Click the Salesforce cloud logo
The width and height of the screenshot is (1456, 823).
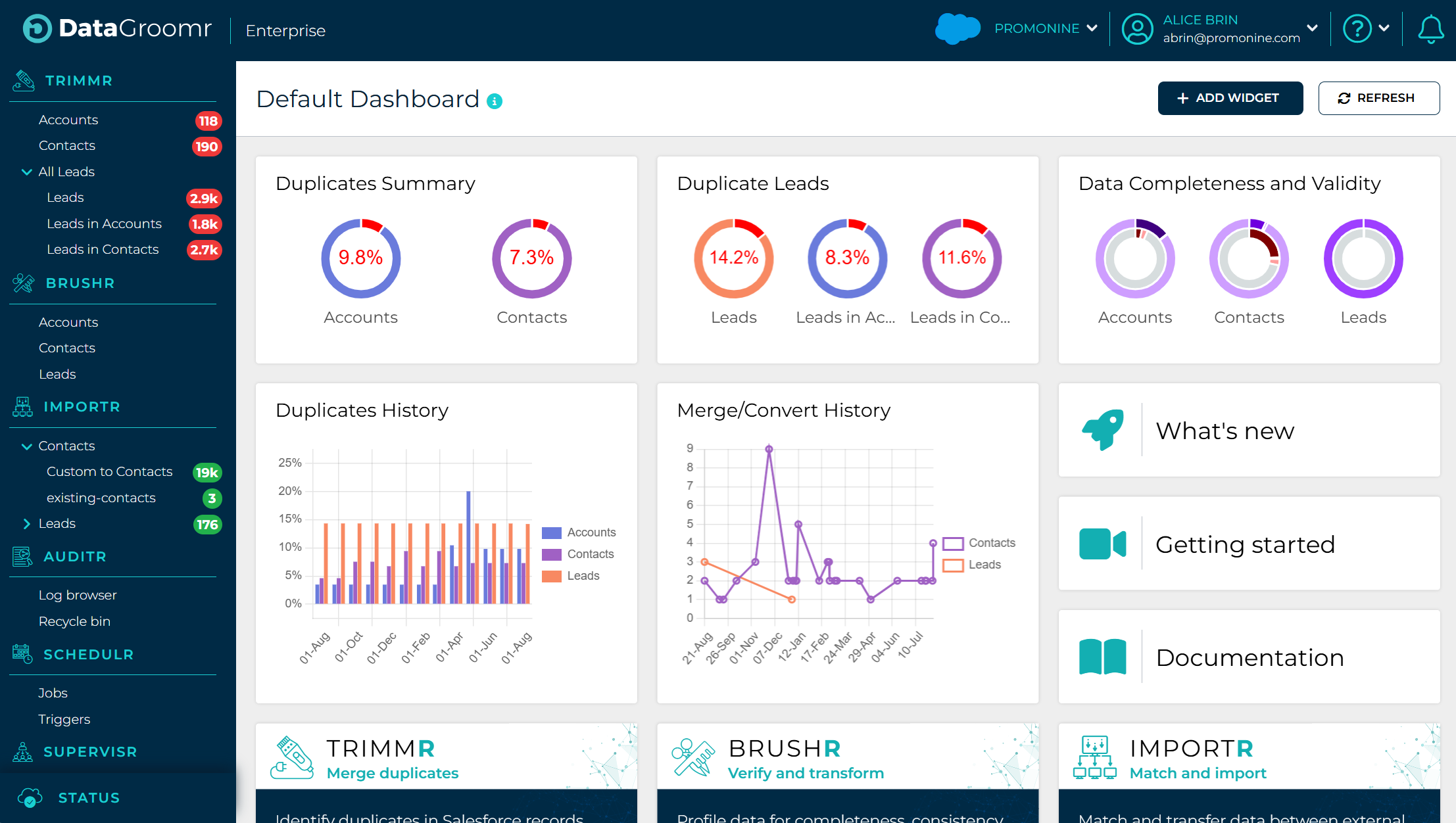(958, 29)
